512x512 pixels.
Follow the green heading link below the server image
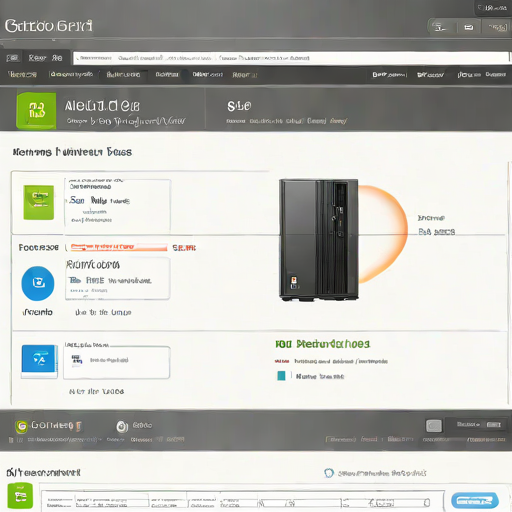(x=323, y=344)
